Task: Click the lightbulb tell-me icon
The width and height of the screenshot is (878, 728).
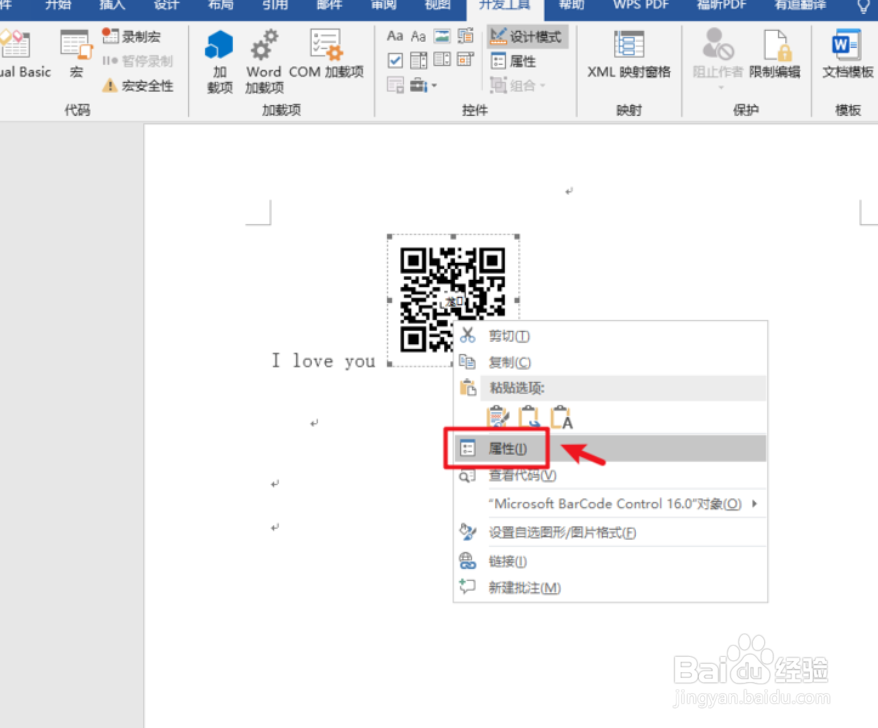Action: (x=863, y=6)
